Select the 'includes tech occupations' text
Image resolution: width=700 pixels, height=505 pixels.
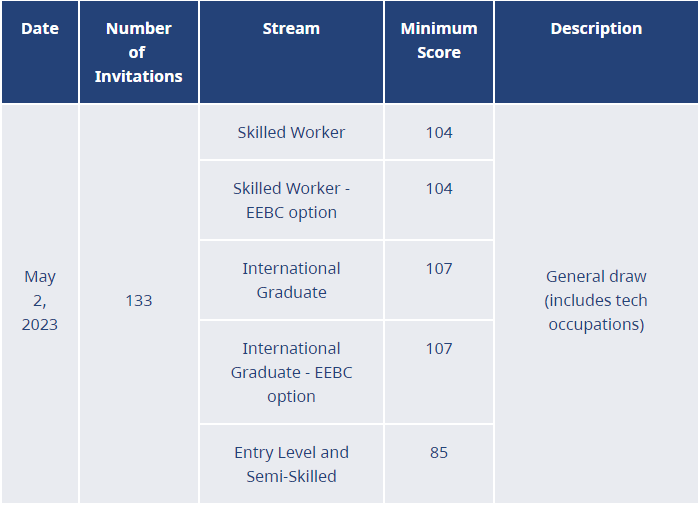coord(596,312)
